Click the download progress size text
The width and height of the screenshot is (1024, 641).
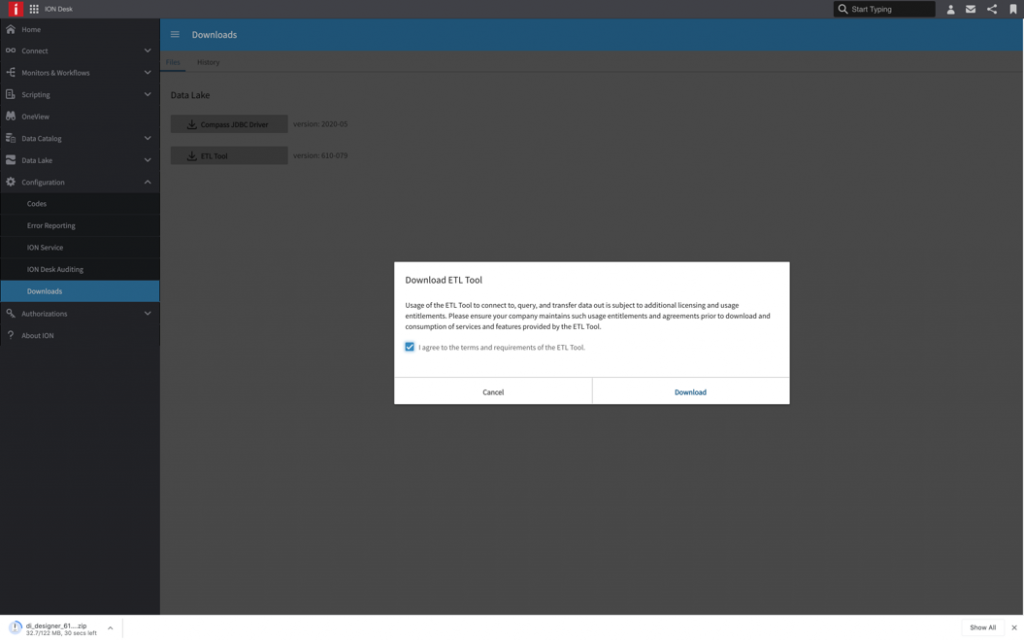(x=61, y=633)
